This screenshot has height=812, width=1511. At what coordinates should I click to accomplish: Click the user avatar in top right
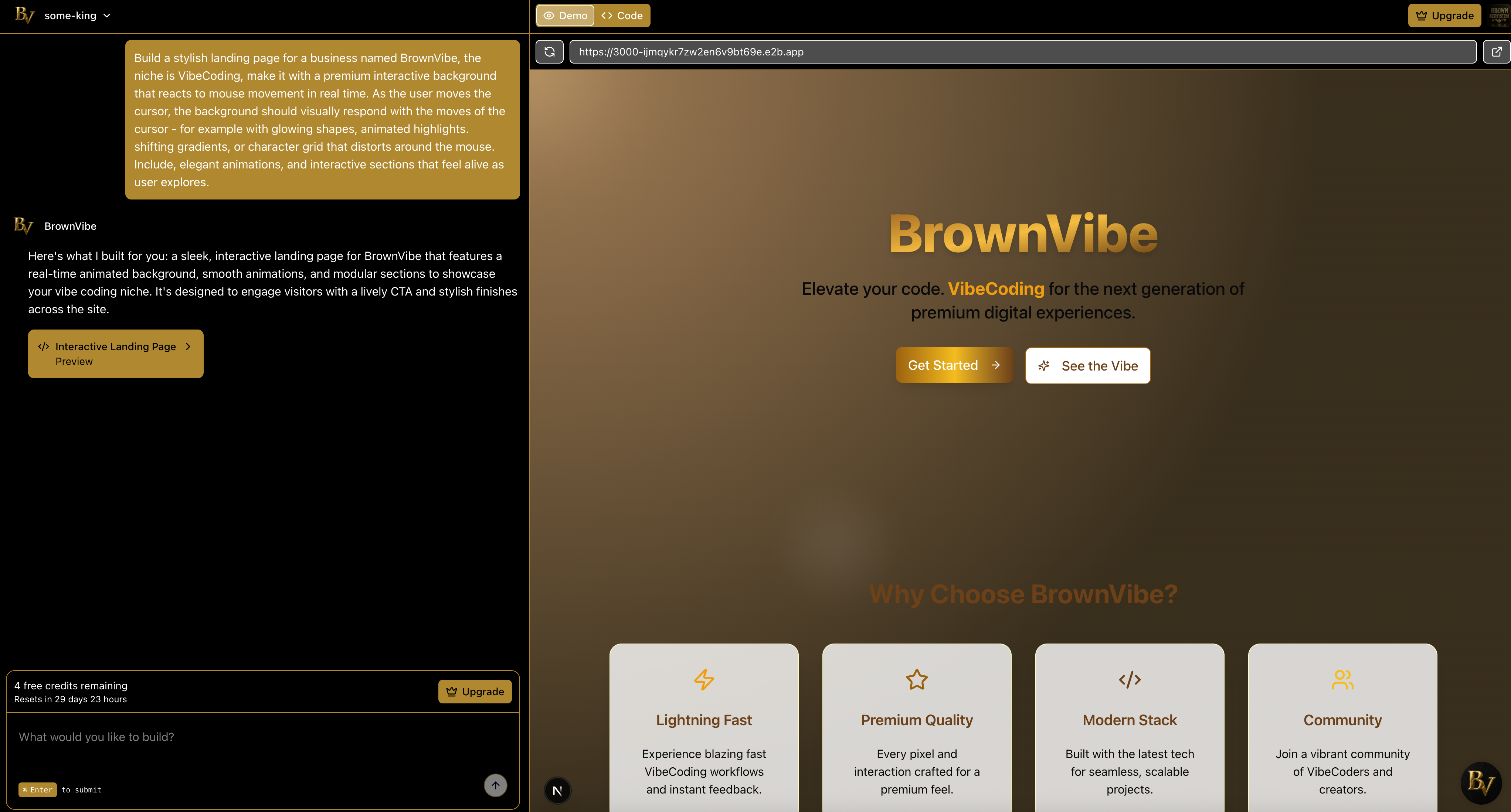1499,15
